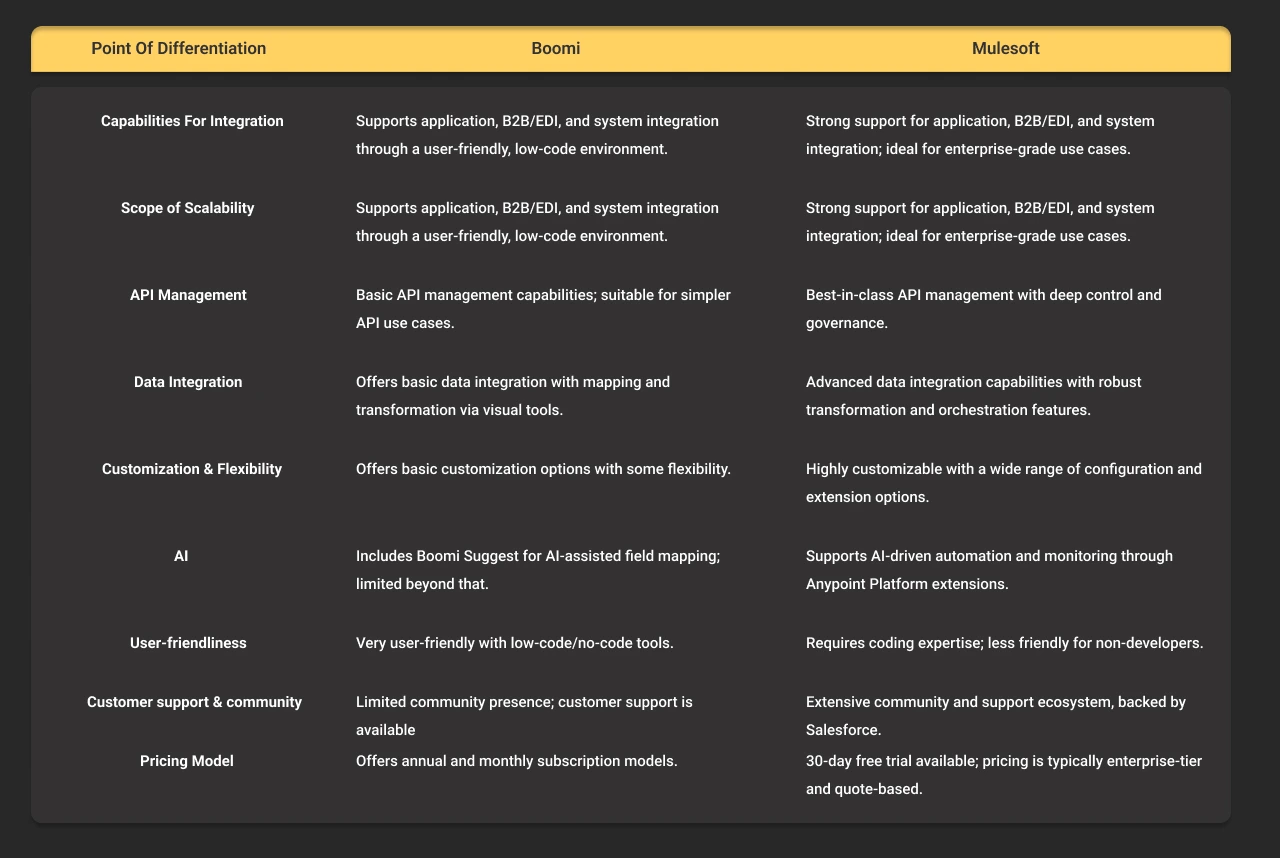Select the User-friendliness row label
Viewport: 1280px width, 858px height.
(x=188, y=643)
